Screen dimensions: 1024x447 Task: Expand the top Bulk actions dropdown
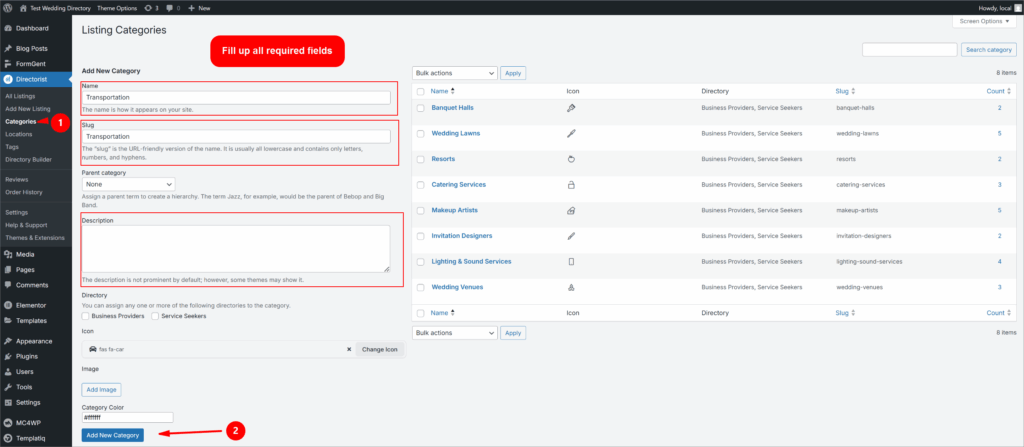coord(455,73)
